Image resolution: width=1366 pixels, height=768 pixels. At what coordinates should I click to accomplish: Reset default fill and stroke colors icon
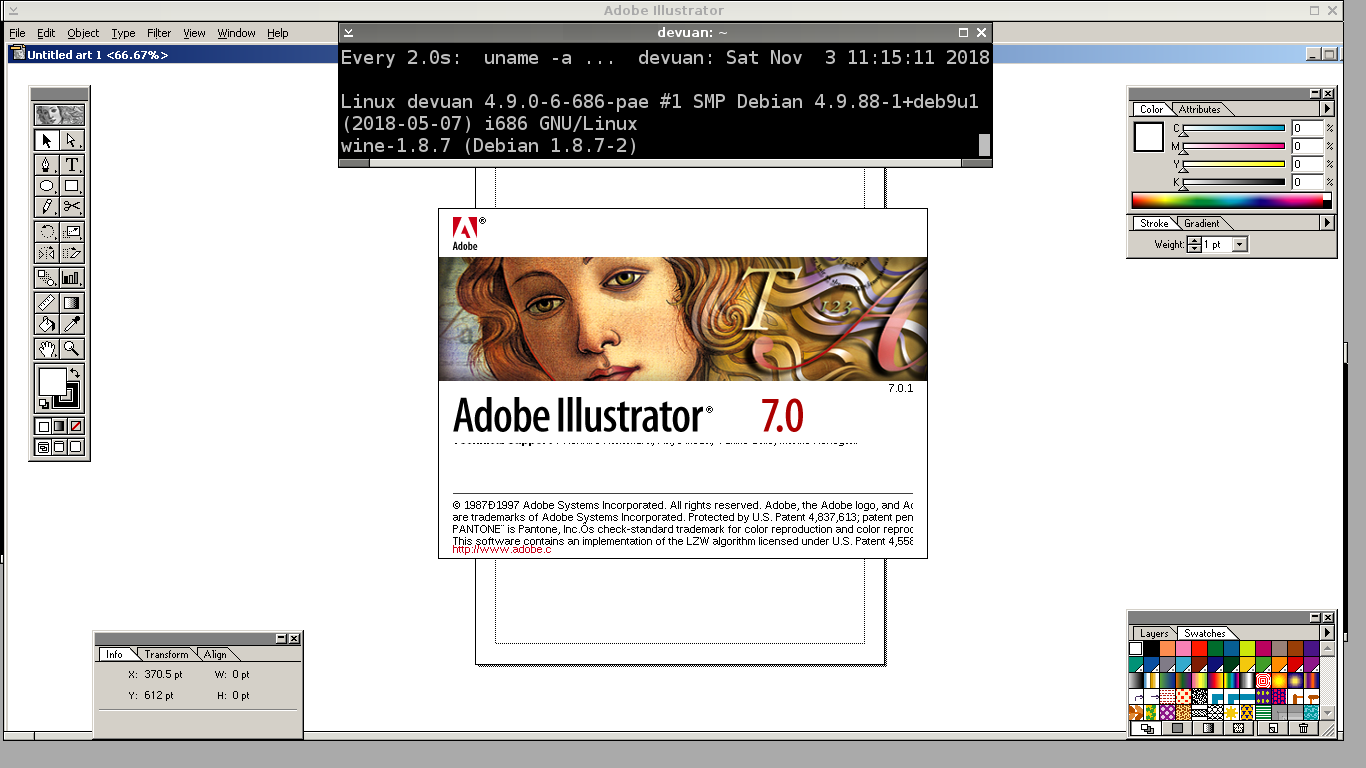point(44,402)
